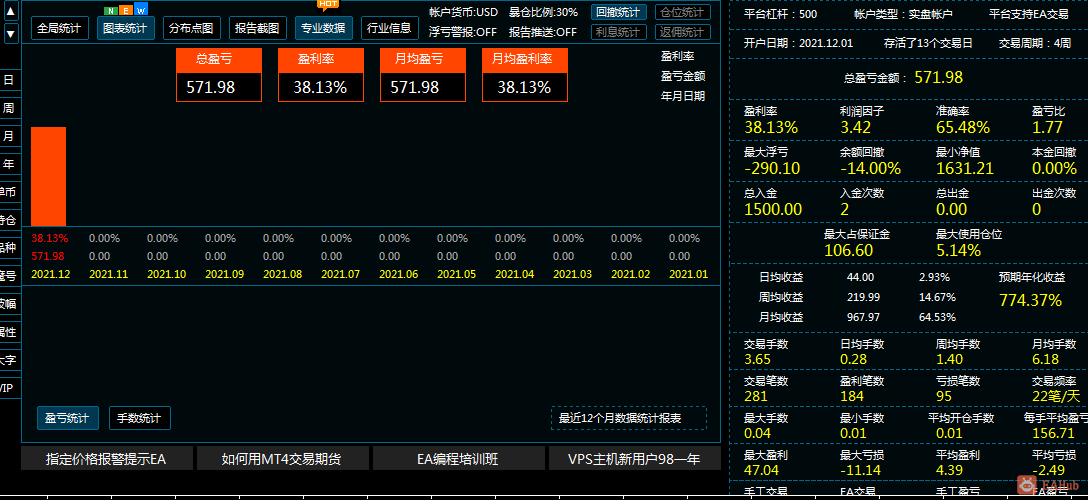The height and width of the screenshot is (500, 1088).
Task: Open the 指定价格报警提示EA link
Action: click(107, 459)
